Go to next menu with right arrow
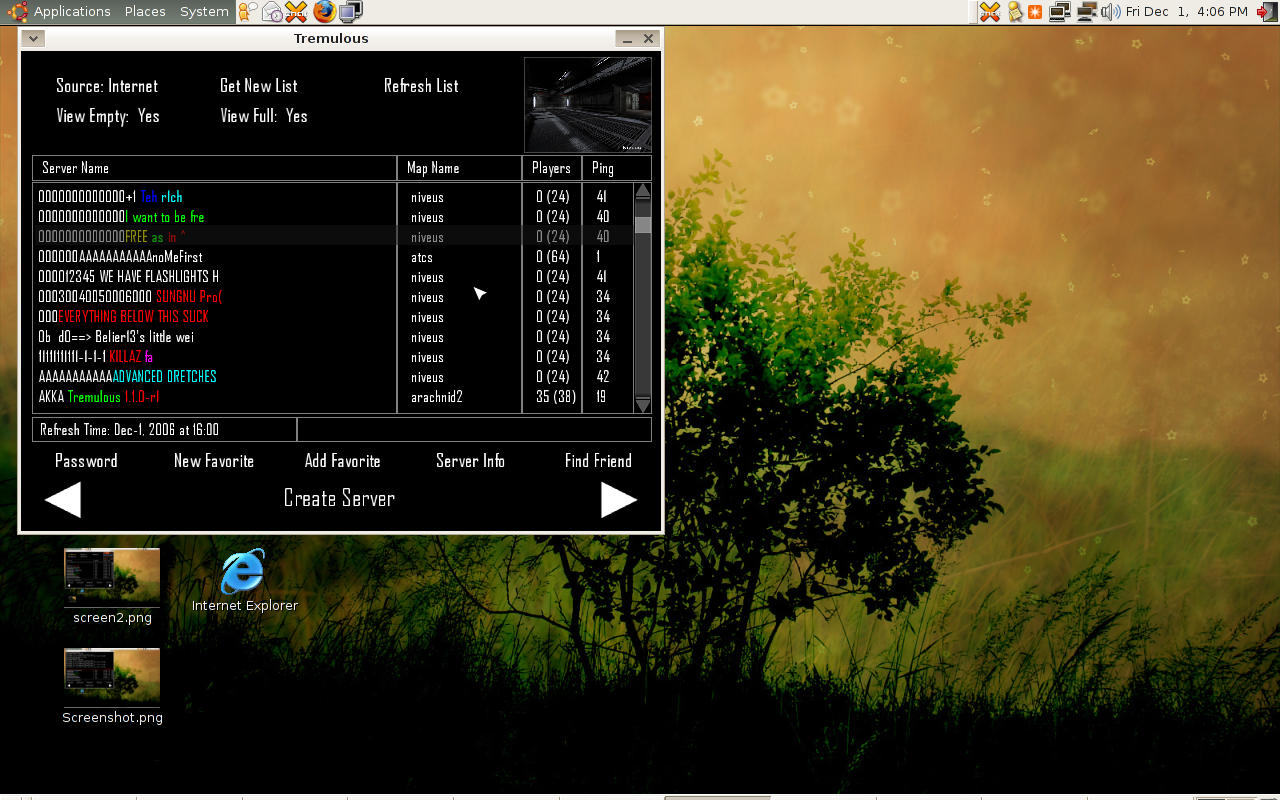 coord(618,500)
